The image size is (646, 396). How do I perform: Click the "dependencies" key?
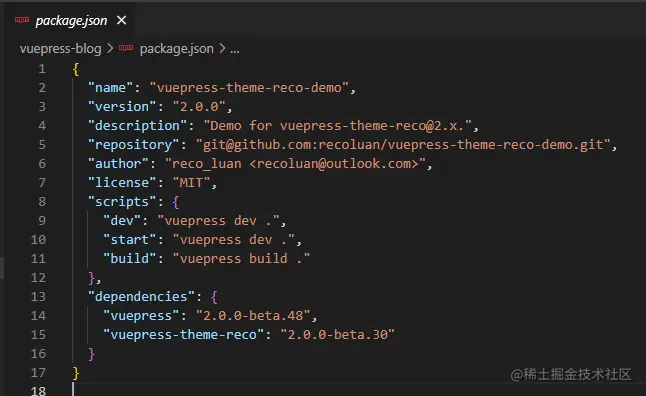coord(141,296)
